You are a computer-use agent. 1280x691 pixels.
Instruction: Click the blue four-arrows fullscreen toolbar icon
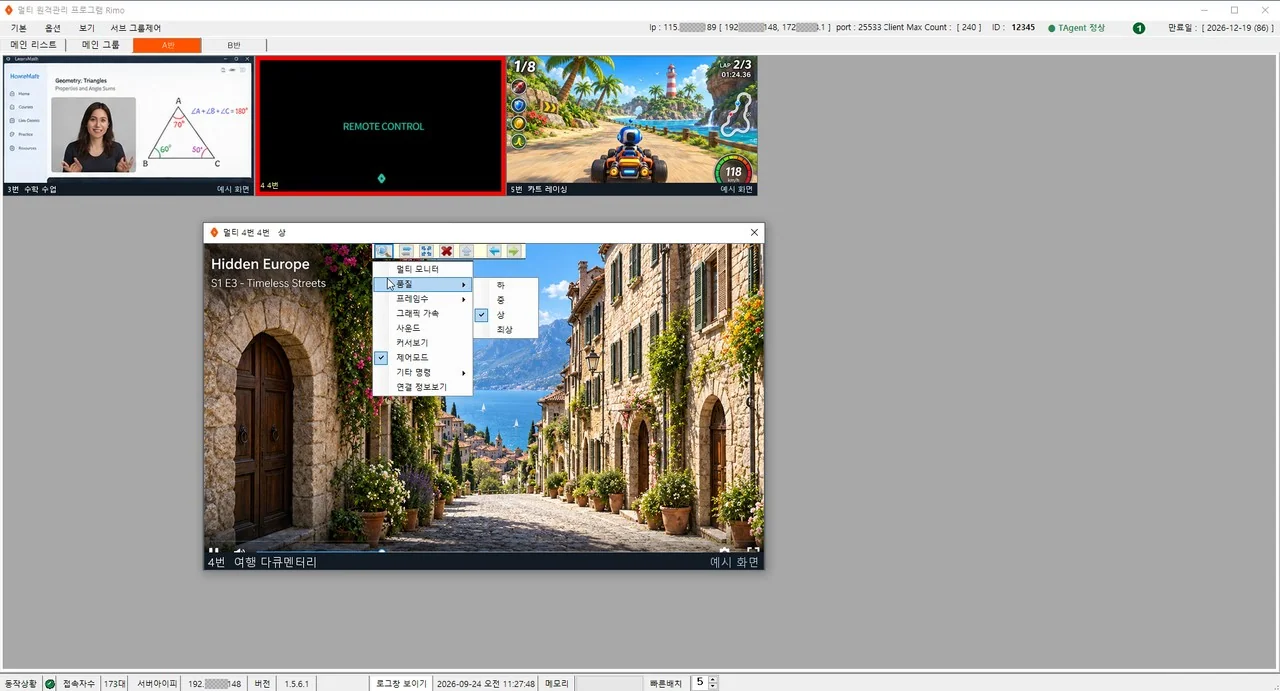tap(426, 251)
